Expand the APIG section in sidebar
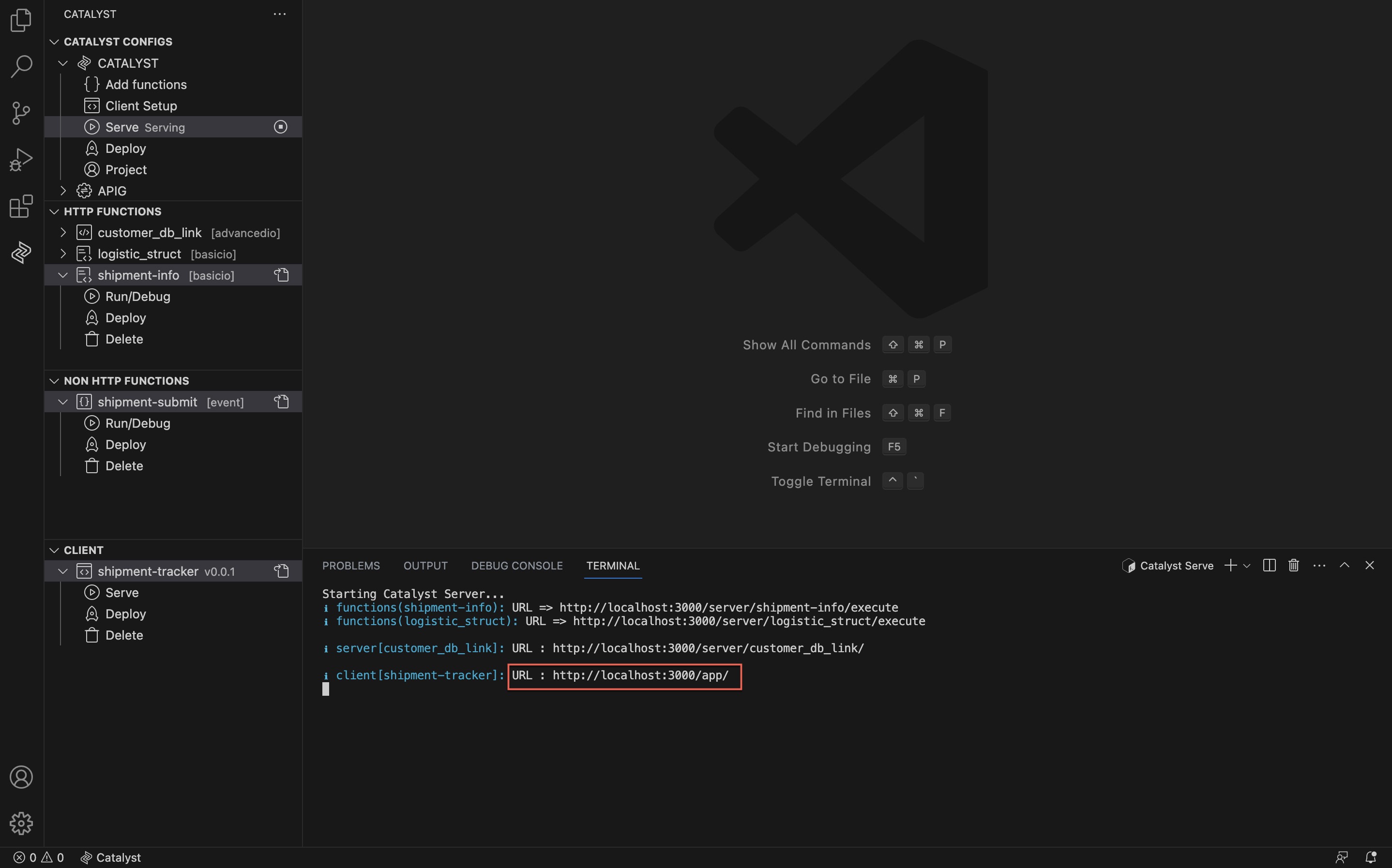This screenshot has width=1392, height=868. point(62,190)
